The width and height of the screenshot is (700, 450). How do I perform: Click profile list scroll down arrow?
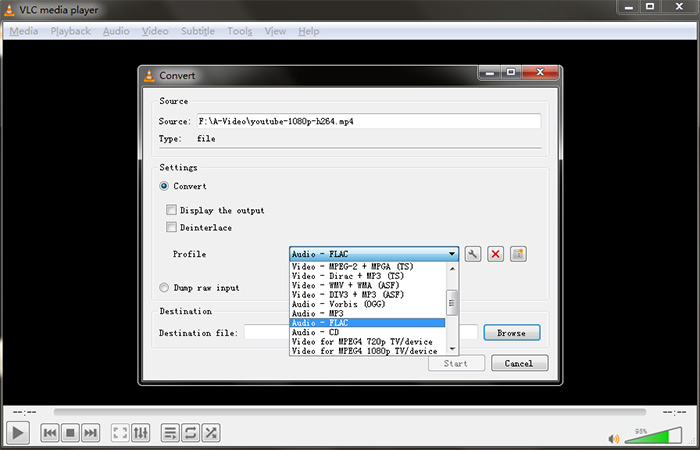tap(452, 349)
